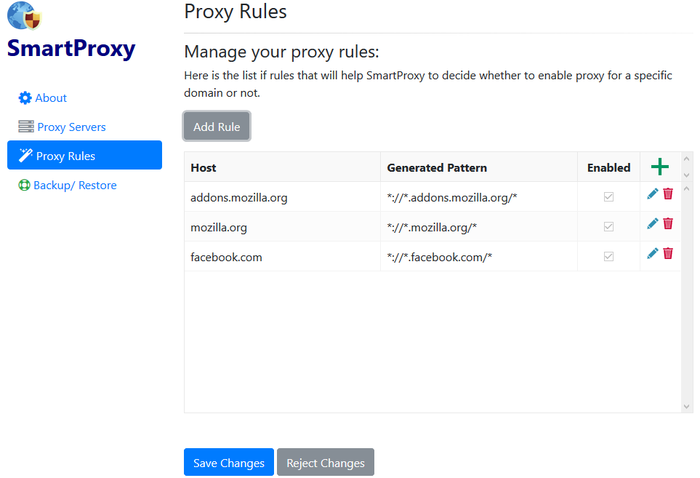This screenshot has width=700, height=478.
Task: Toggle Enabled checkbox for mozilla.org rule
Action: [x=608, y=227]
